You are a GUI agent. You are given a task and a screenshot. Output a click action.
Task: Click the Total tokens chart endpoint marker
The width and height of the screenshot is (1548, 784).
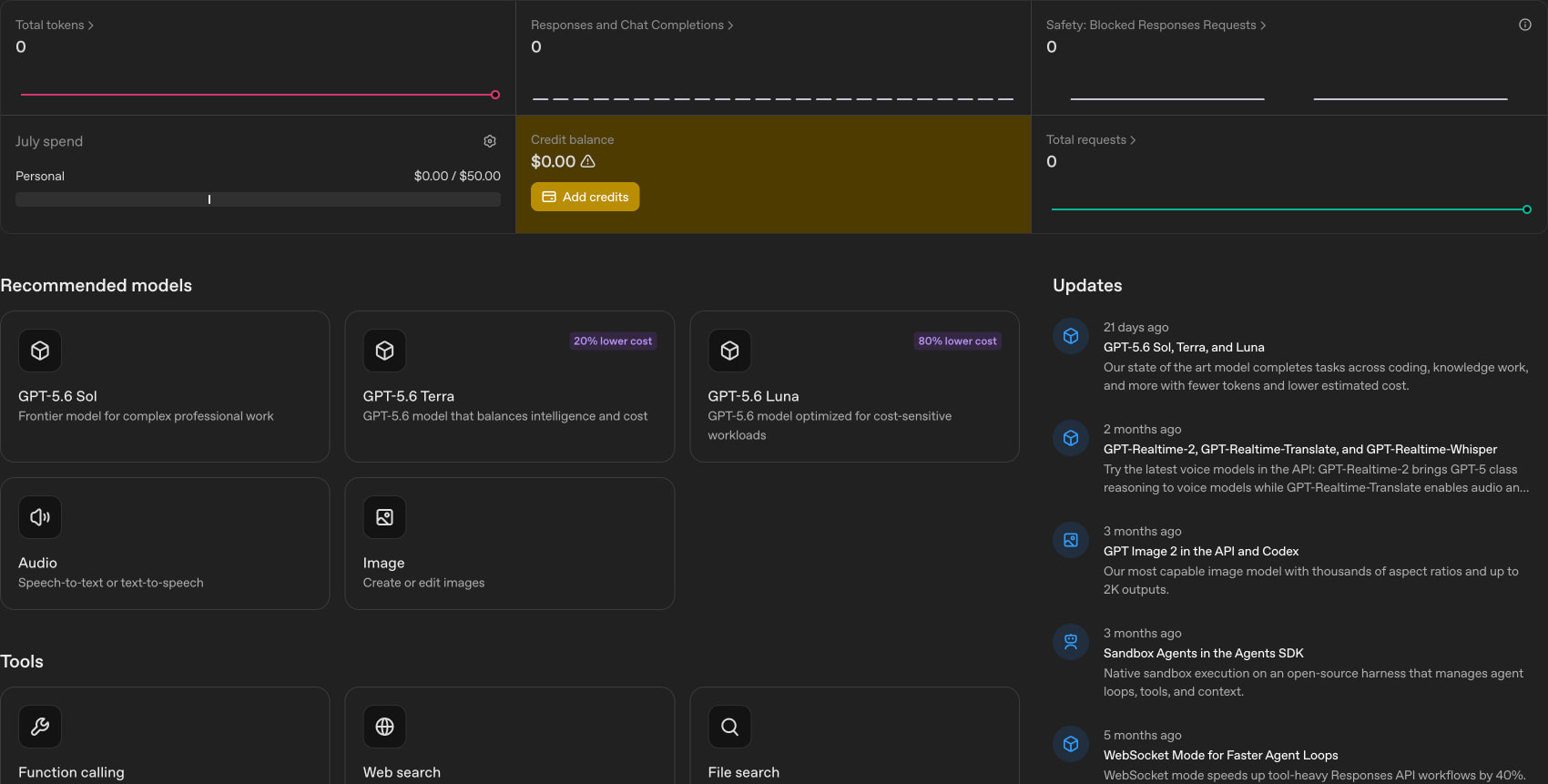[x=495, y=95]
